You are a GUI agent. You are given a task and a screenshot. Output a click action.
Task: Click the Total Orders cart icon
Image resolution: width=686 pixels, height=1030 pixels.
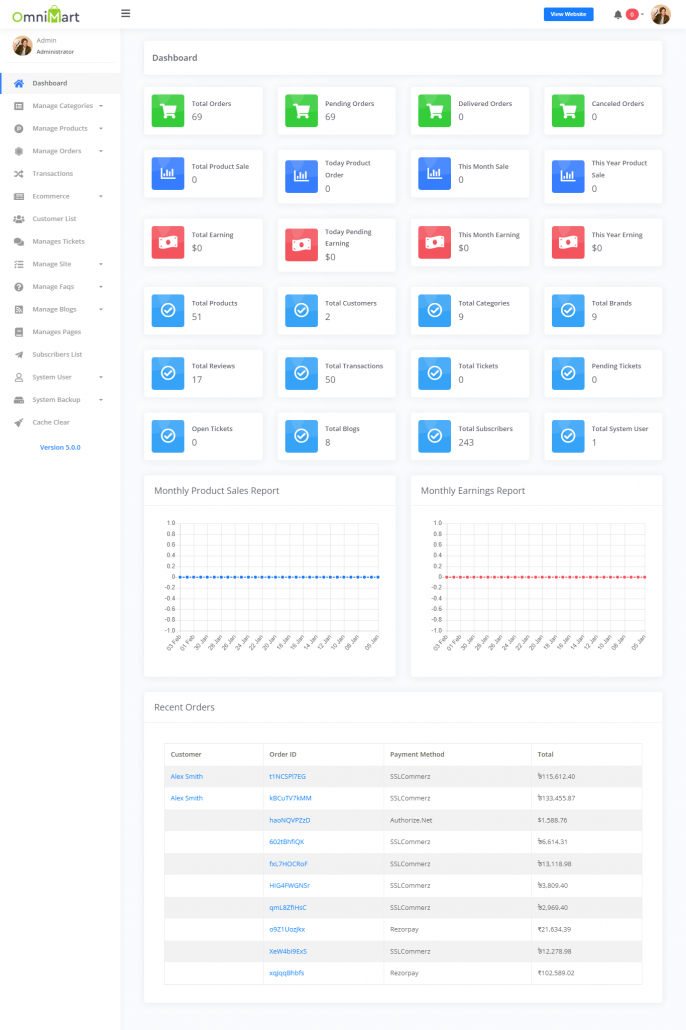pos(168,110)
